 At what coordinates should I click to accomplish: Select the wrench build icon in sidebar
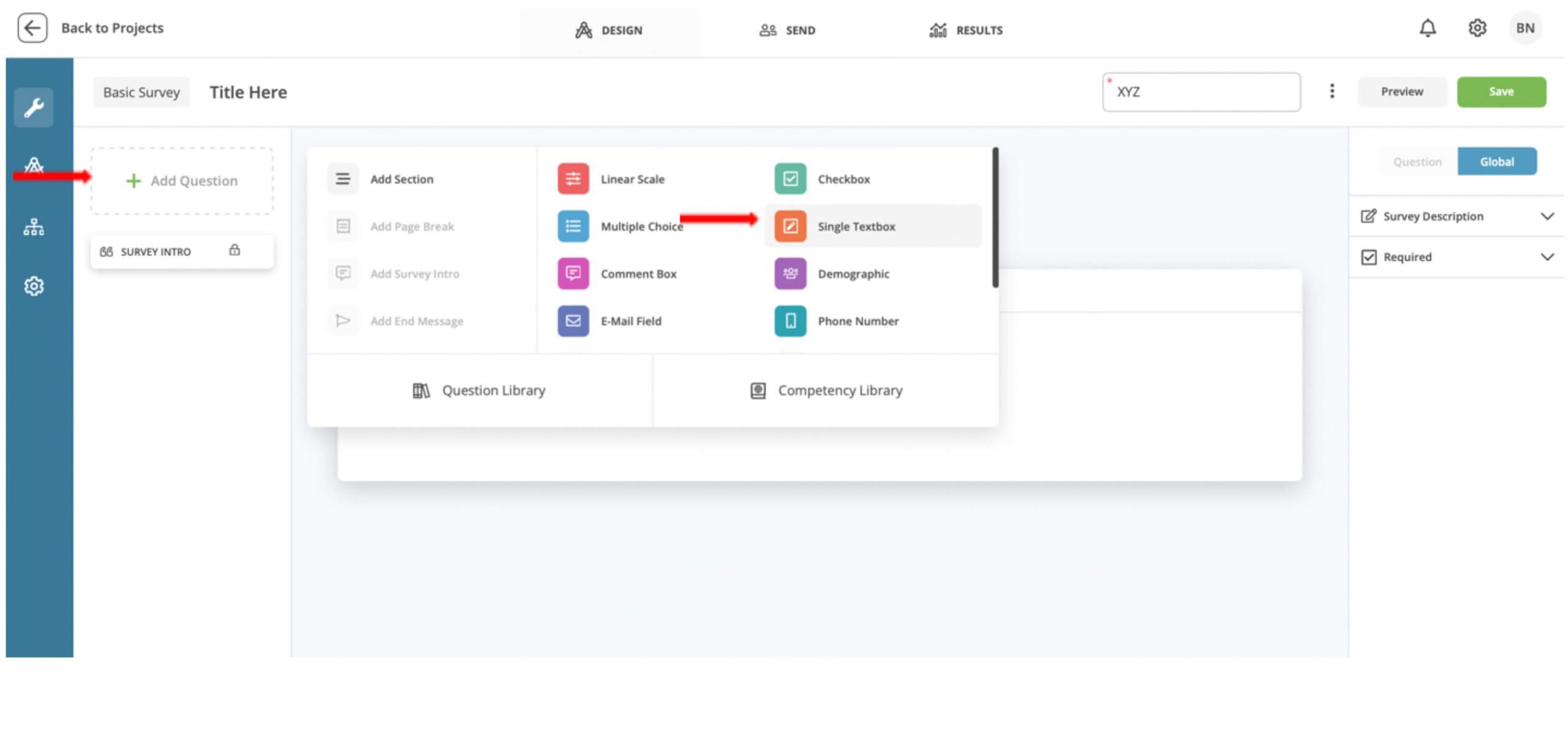click(x=34, y=108)
